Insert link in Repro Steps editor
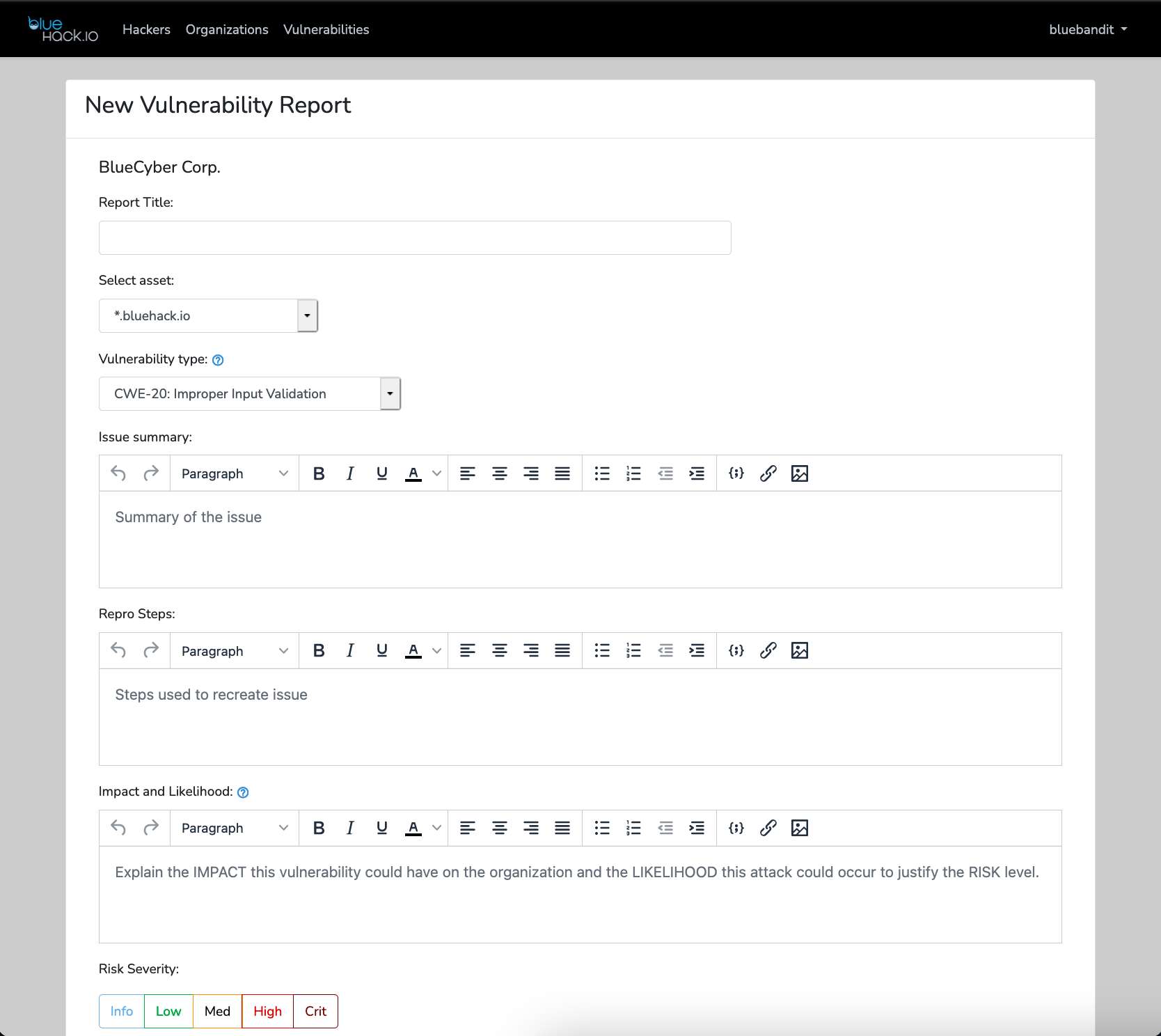1161x1036 pixels. tap(768, 650)
